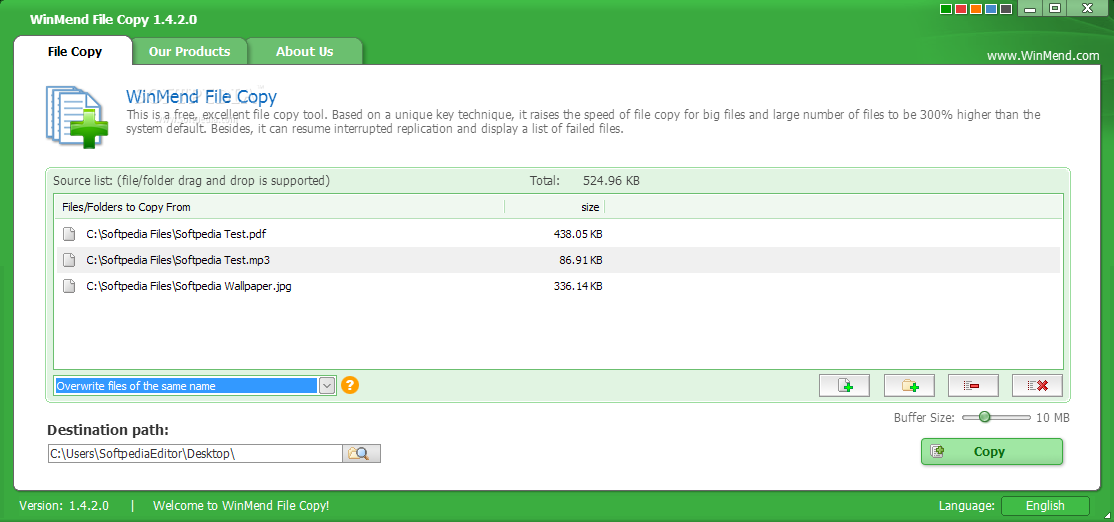Screen dimensions: 1114x522
Task: Click the 336.14 KB size value
Action: 578,286
